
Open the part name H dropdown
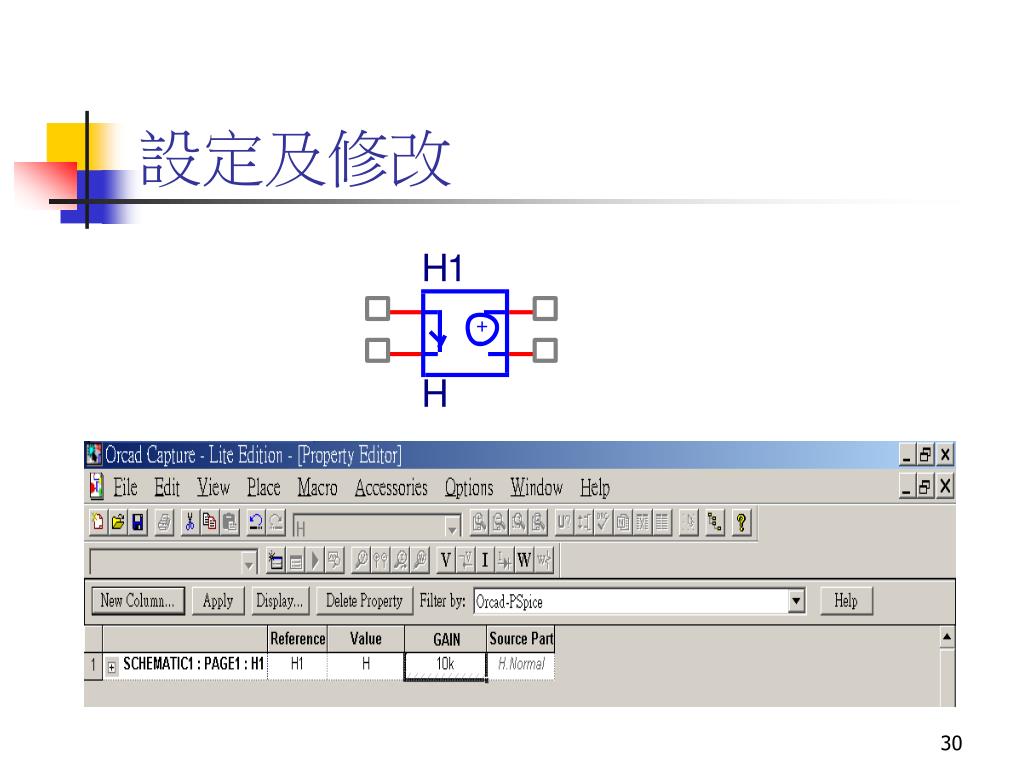click(x=452, y=526)
